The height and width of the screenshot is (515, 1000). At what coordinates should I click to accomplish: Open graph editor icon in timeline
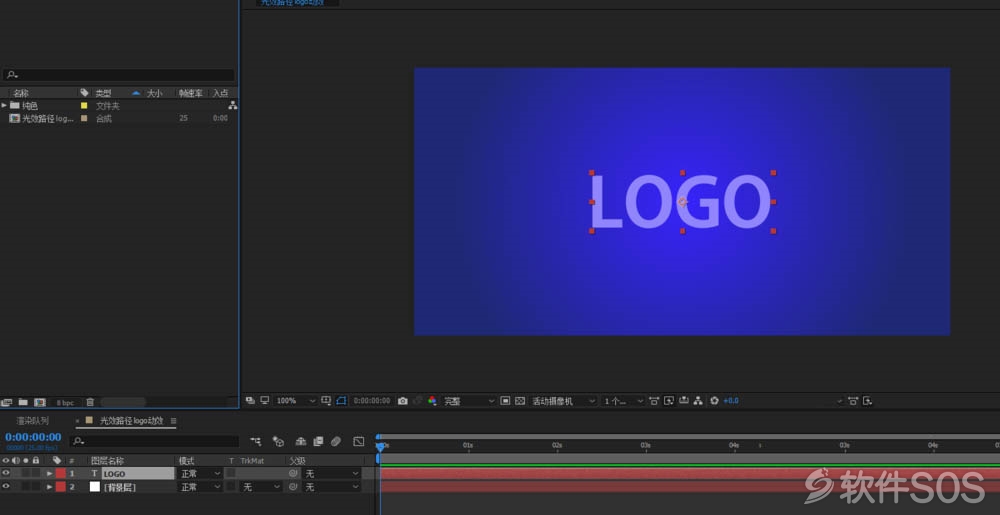click(x=358, y=441)
